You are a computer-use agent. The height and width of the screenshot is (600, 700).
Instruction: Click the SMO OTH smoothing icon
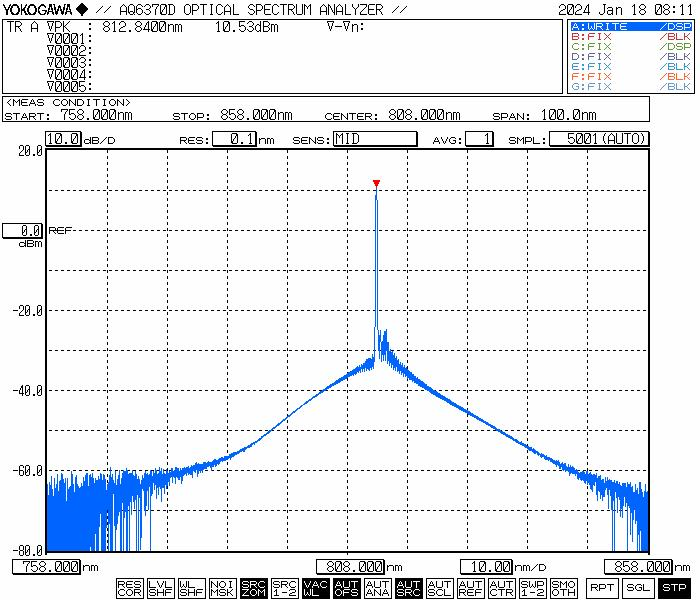(563, 588)
